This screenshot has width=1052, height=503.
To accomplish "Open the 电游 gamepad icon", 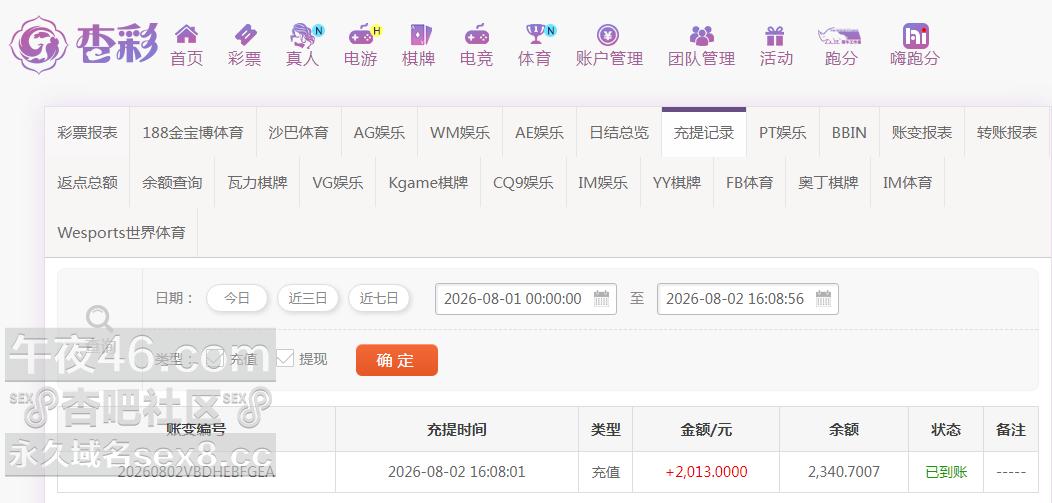I will coord(363,34).
